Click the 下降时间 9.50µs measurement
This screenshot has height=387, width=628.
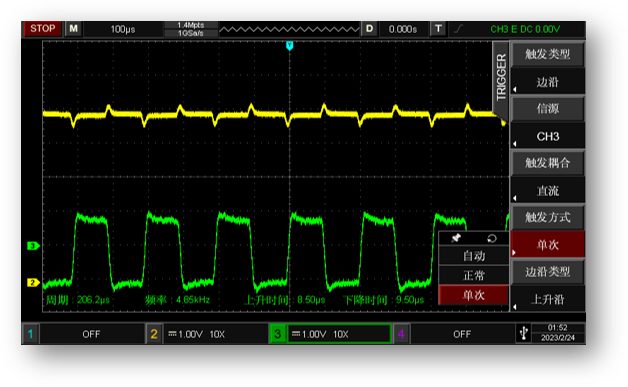[383, 300]
